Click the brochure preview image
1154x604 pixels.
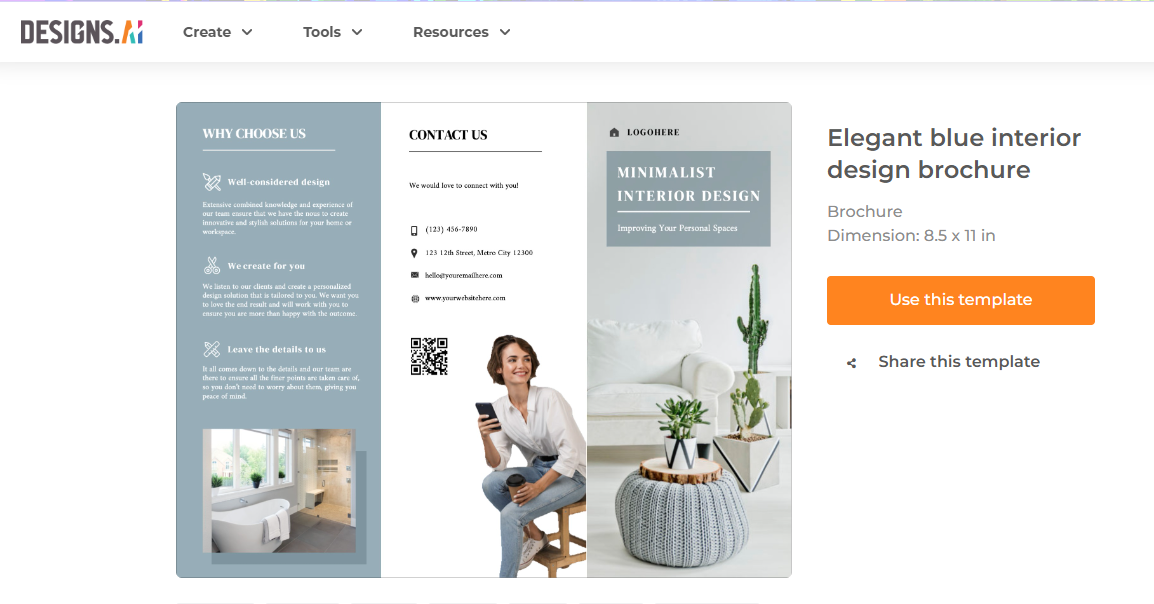[484, 340]
